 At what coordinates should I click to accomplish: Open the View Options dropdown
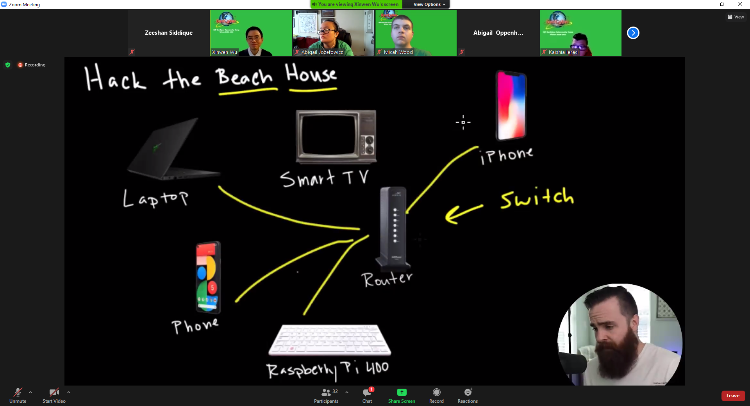click(429, 4)
